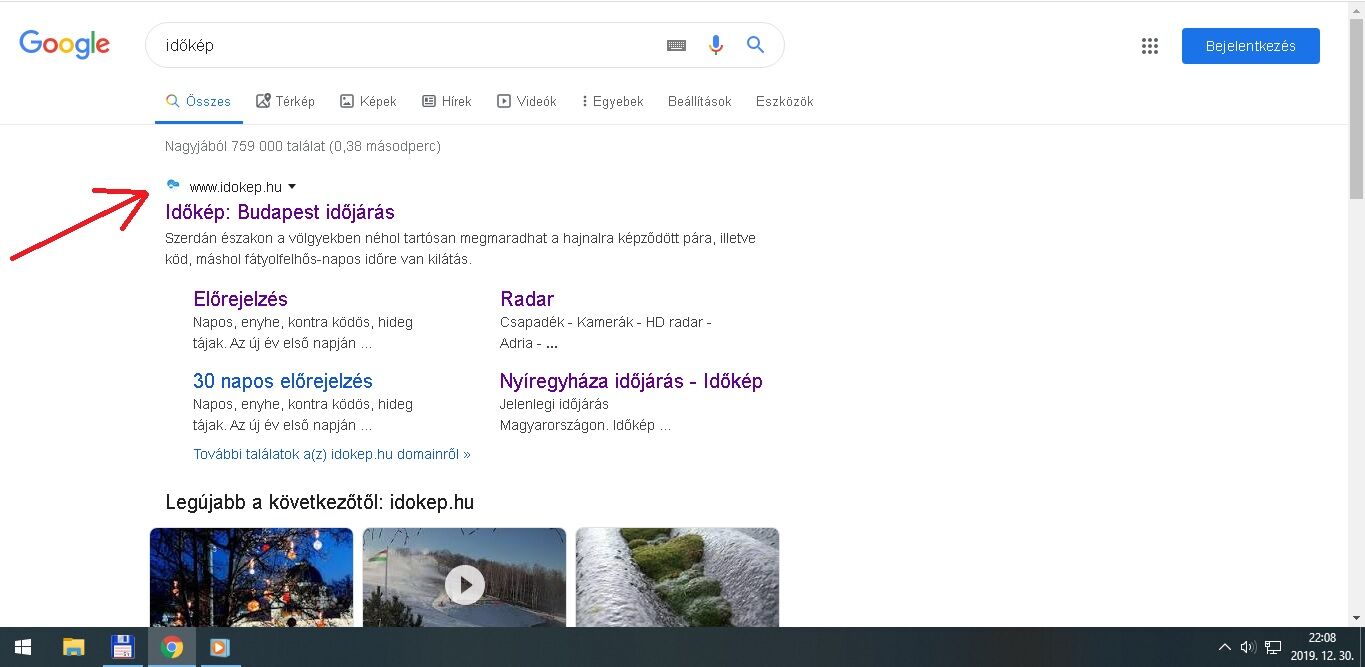
Task: Click the volume speaker tray icon
Action: 1248,647
